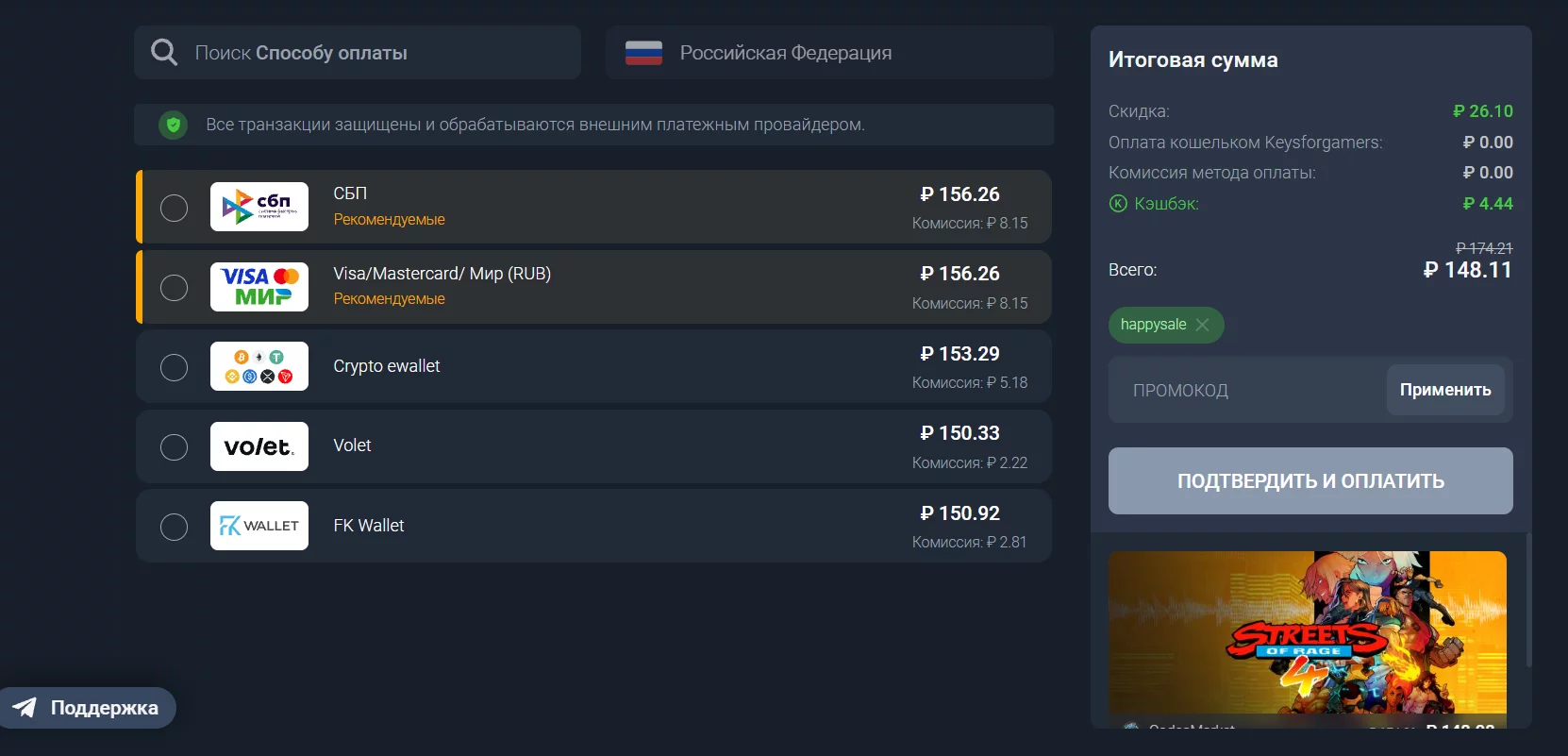This screenshot has height=756, width=1568.
Task: Click the СБП payment logo
Action: pos(259,207)
